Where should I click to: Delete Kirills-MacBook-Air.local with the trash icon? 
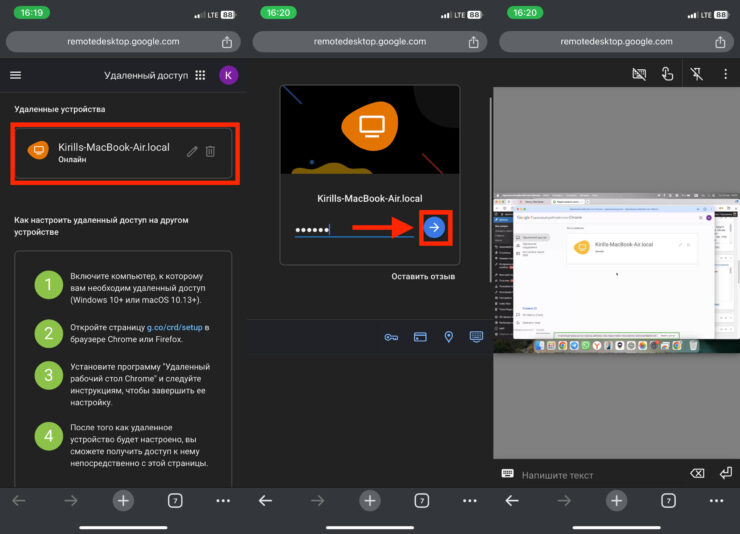click(210, 151)
